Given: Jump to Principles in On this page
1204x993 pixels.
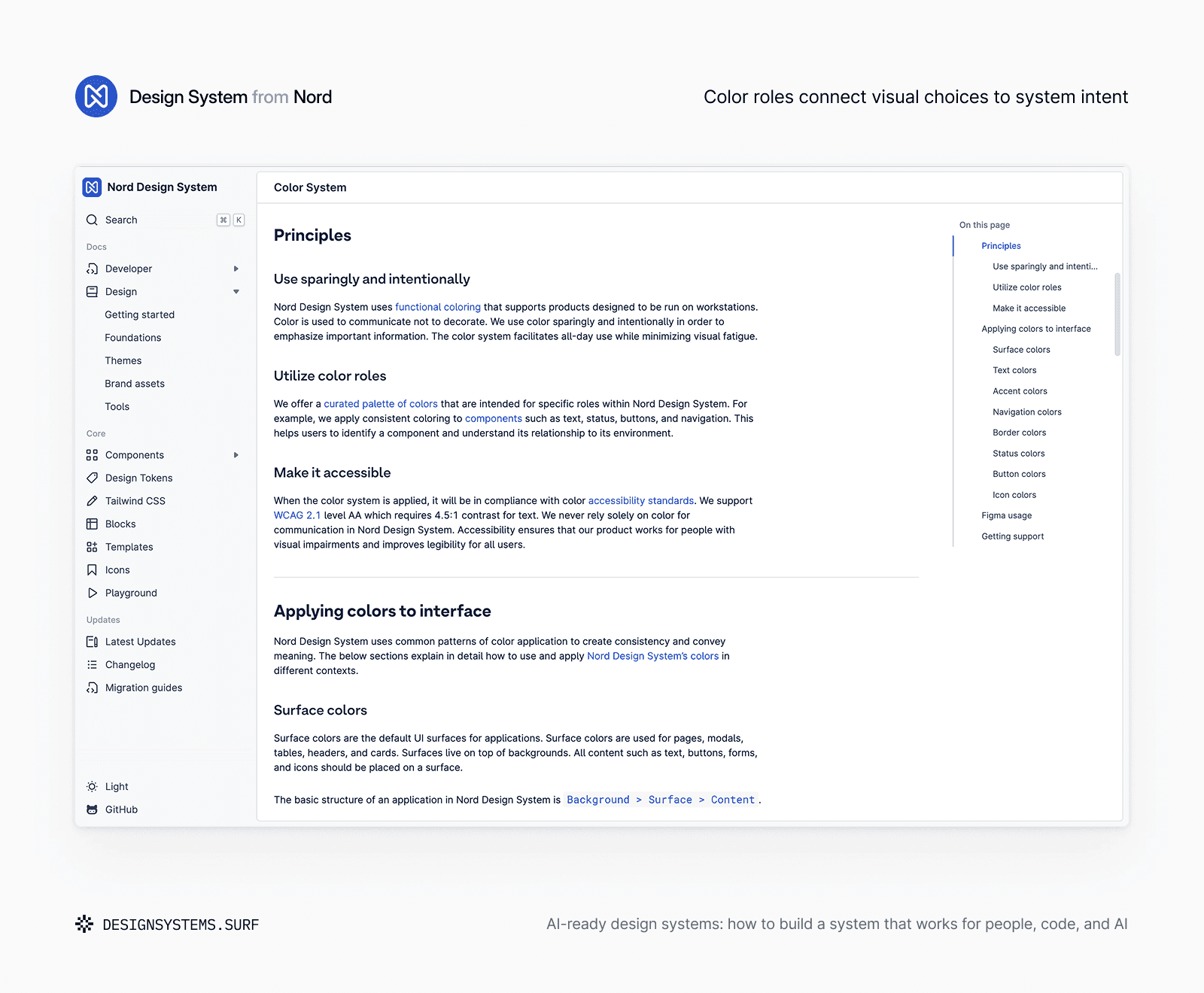Looking at the screenshot, I should click(x=1002, y=246).
